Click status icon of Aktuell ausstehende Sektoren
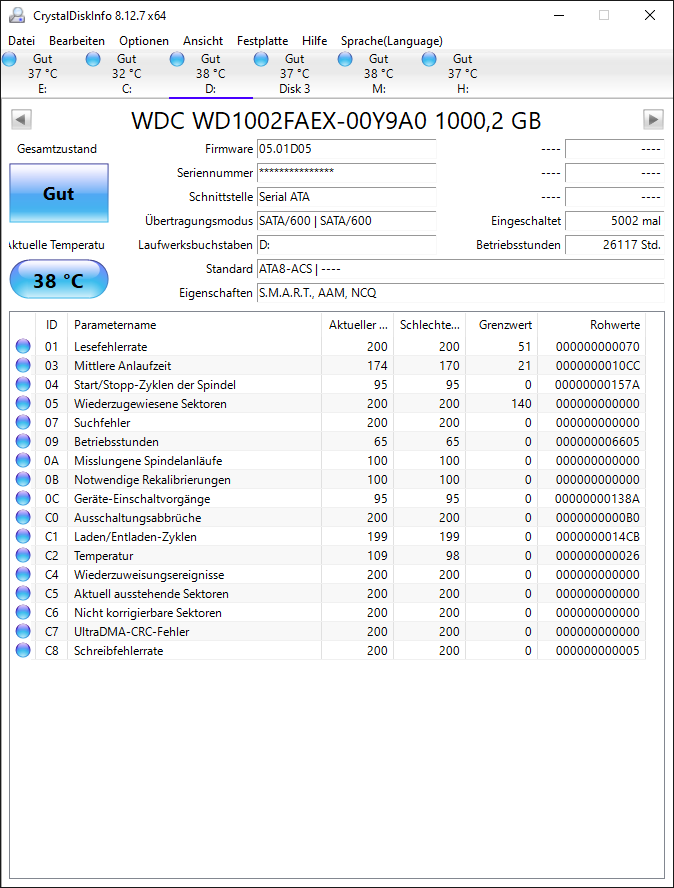This screenshot has width=674, height=888. click(x=23, y=593)
